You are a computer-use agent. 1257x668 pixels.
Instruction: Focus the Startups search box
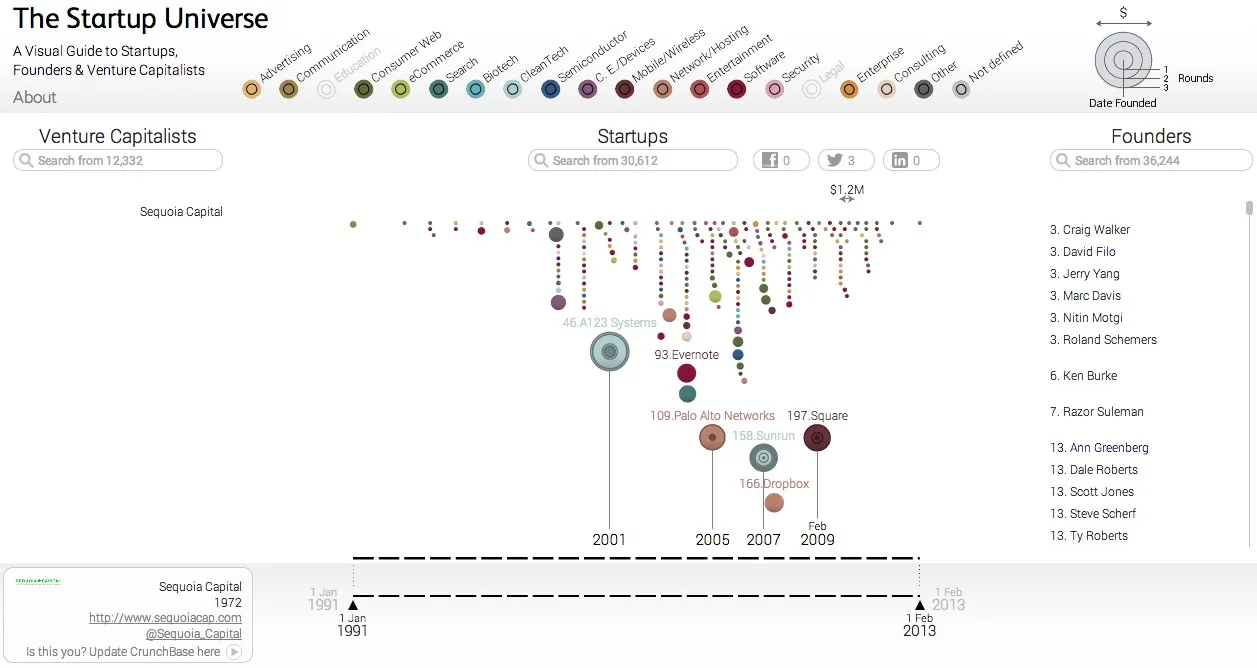(x=633, y=160)
